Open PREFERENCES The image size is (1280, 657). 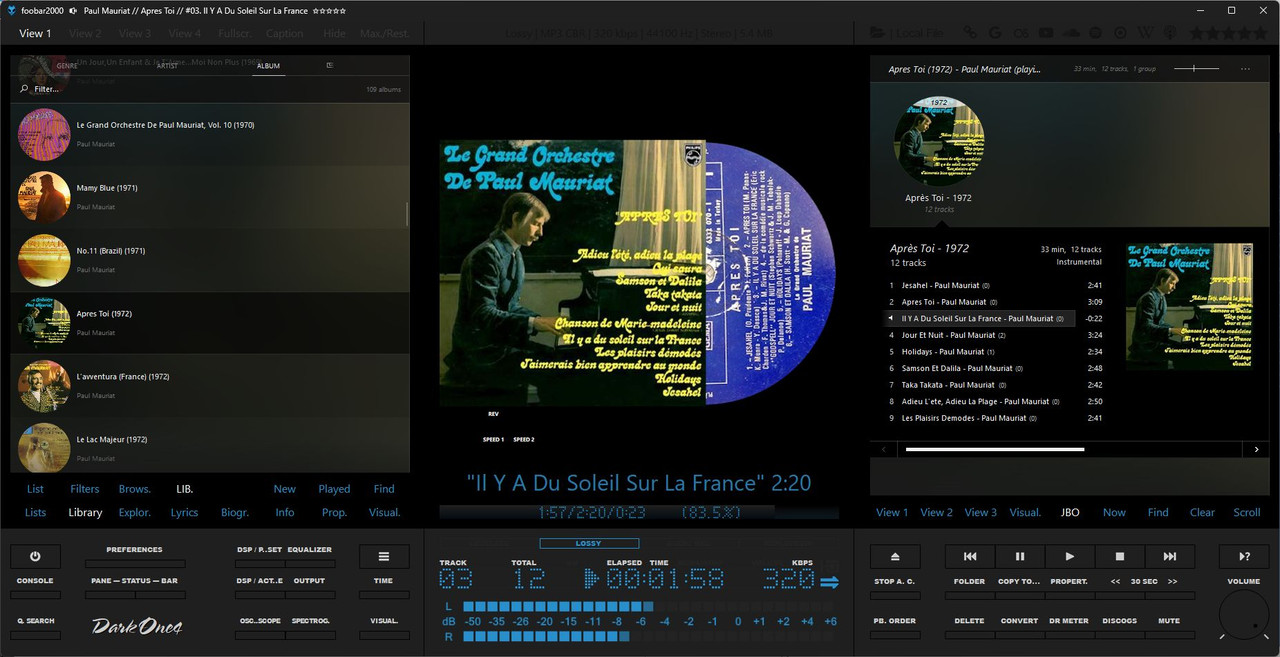tap(135, 550)
